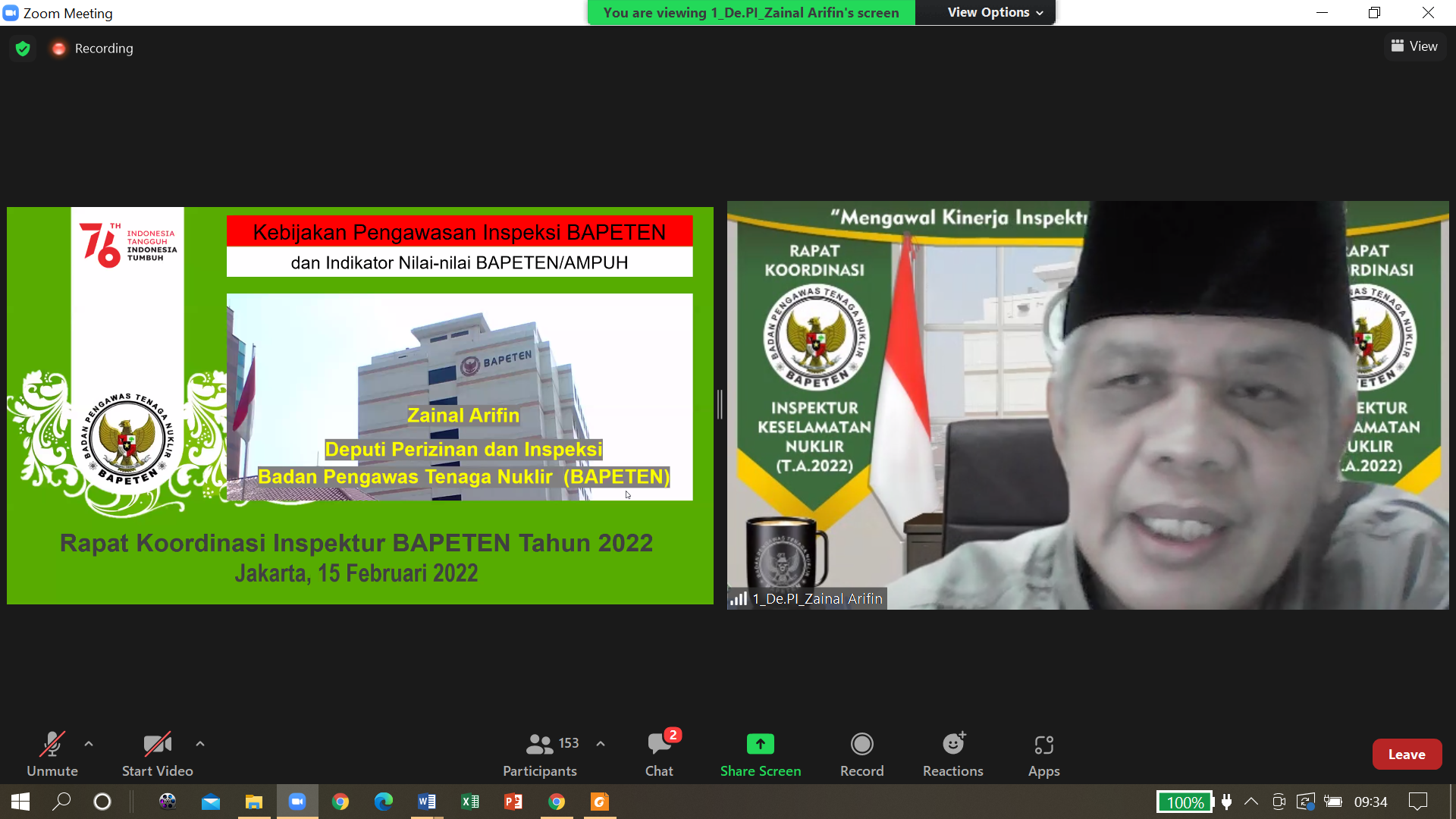
Task: Open the Meet Now tray icon
Action: pyautogui.click(x=1279, y=802)
